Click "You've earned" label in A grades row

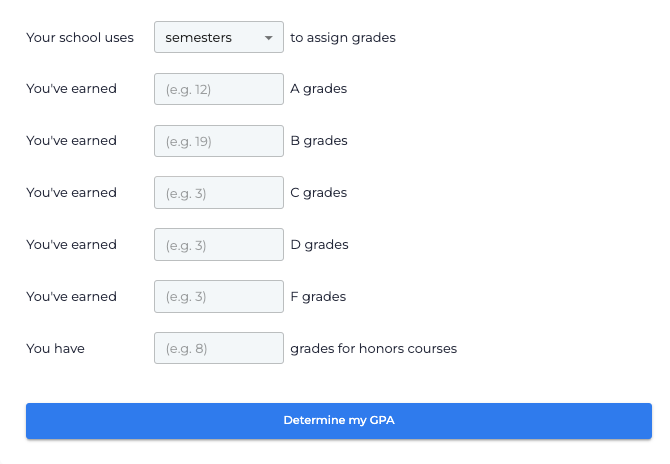[x=71, y=89]
